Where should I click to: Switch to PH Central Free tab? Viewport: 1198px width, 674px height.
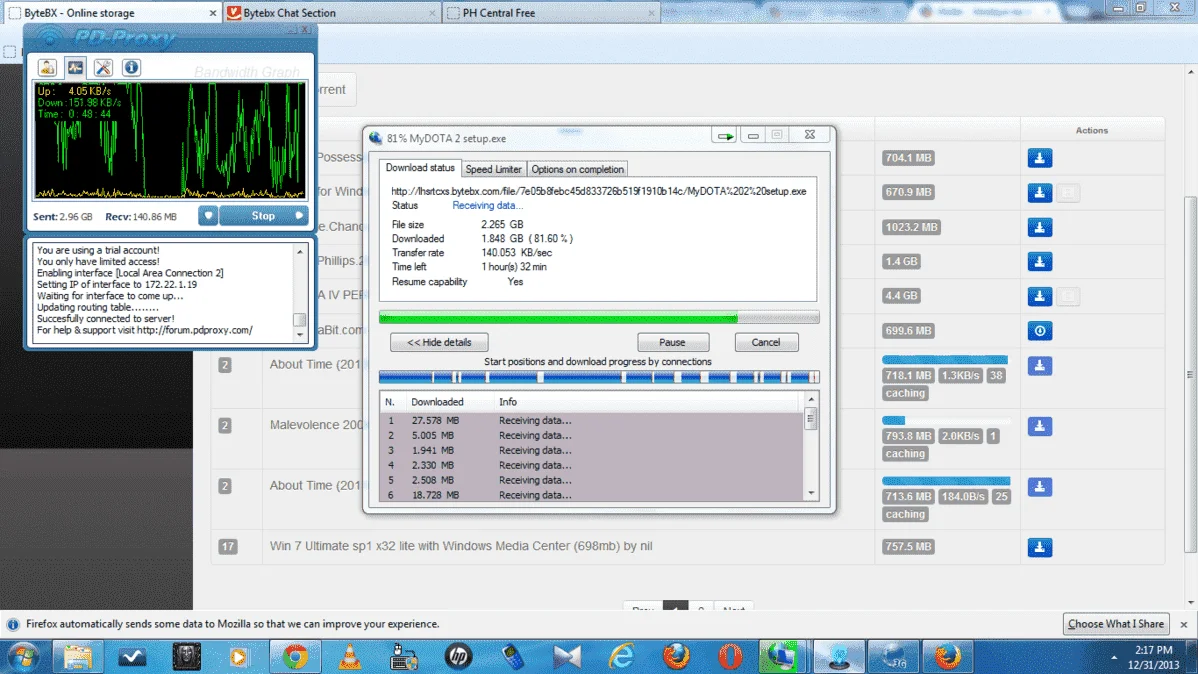coord(550,13)
